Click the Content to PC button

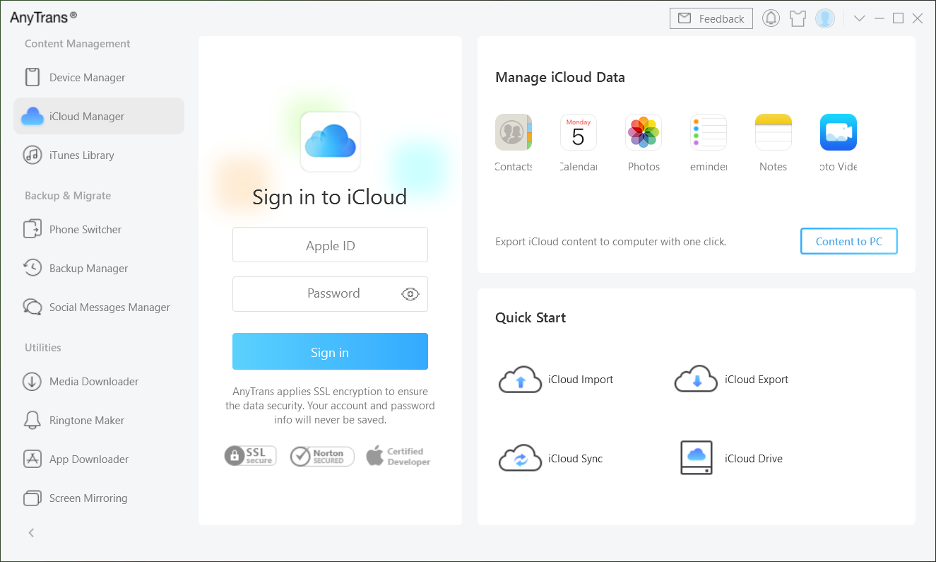point(848,241)
